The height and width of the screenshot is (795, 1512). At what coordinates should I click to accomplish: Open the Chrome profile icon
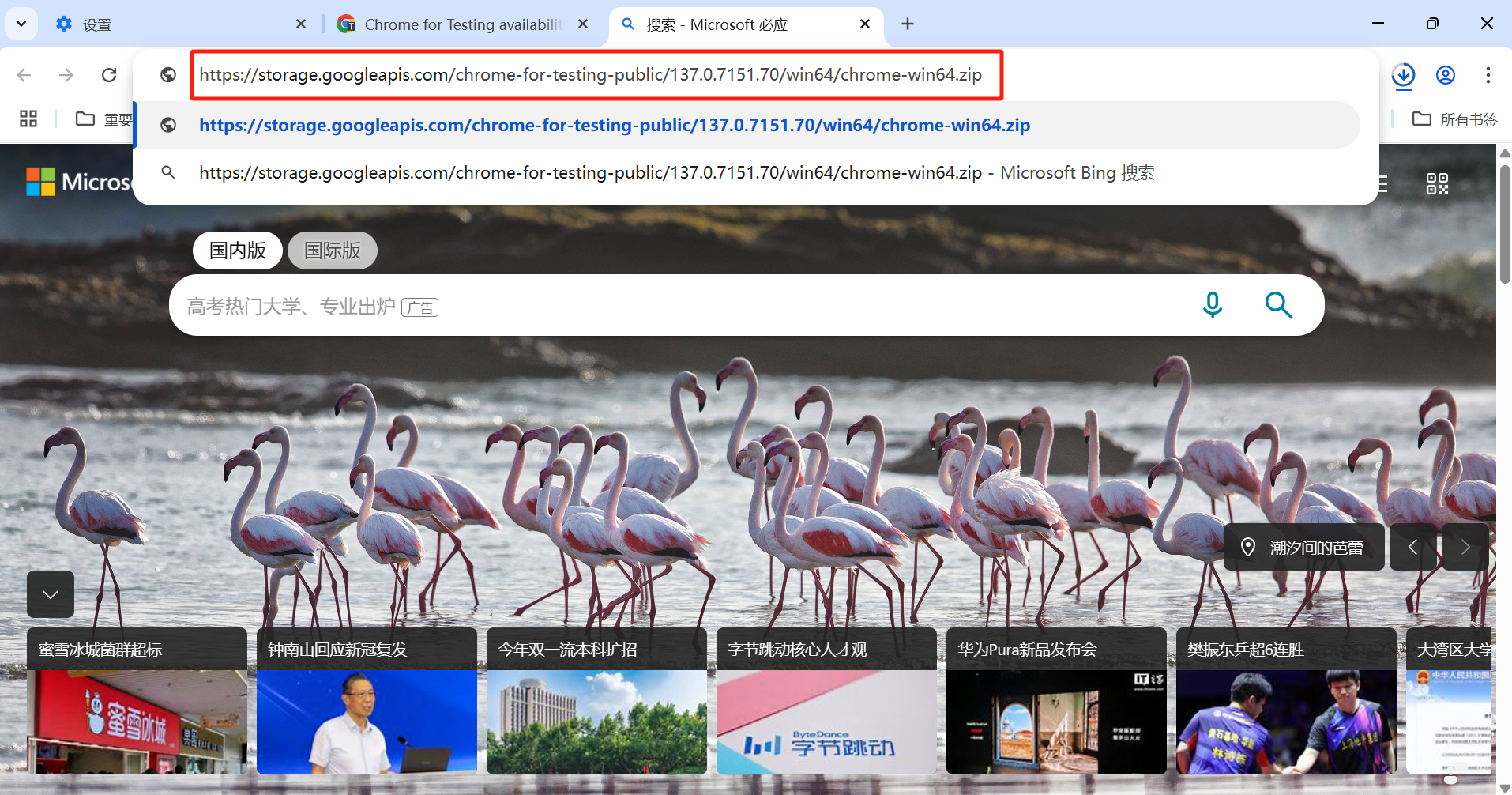tap(1446, 75)
